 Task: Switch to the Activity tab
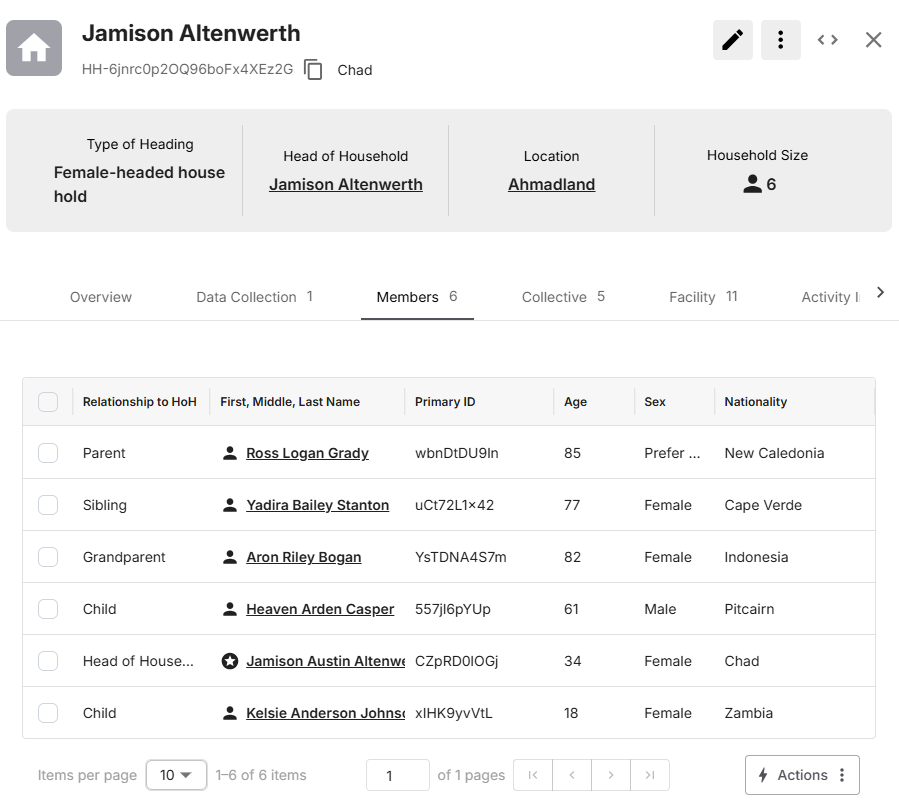point(830,297)
